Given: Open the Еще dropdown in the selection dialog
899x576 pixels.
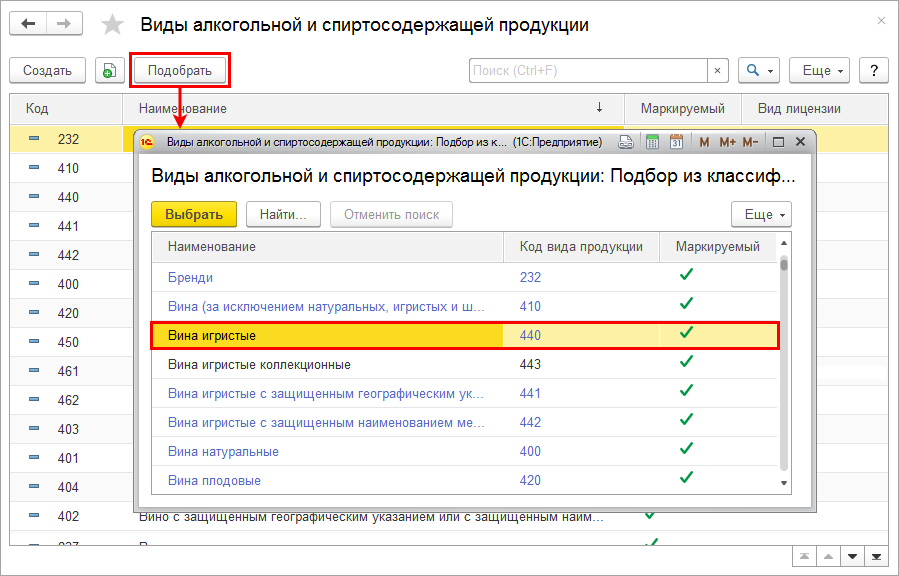Looking at the screenshot, I should coord(761,214).
